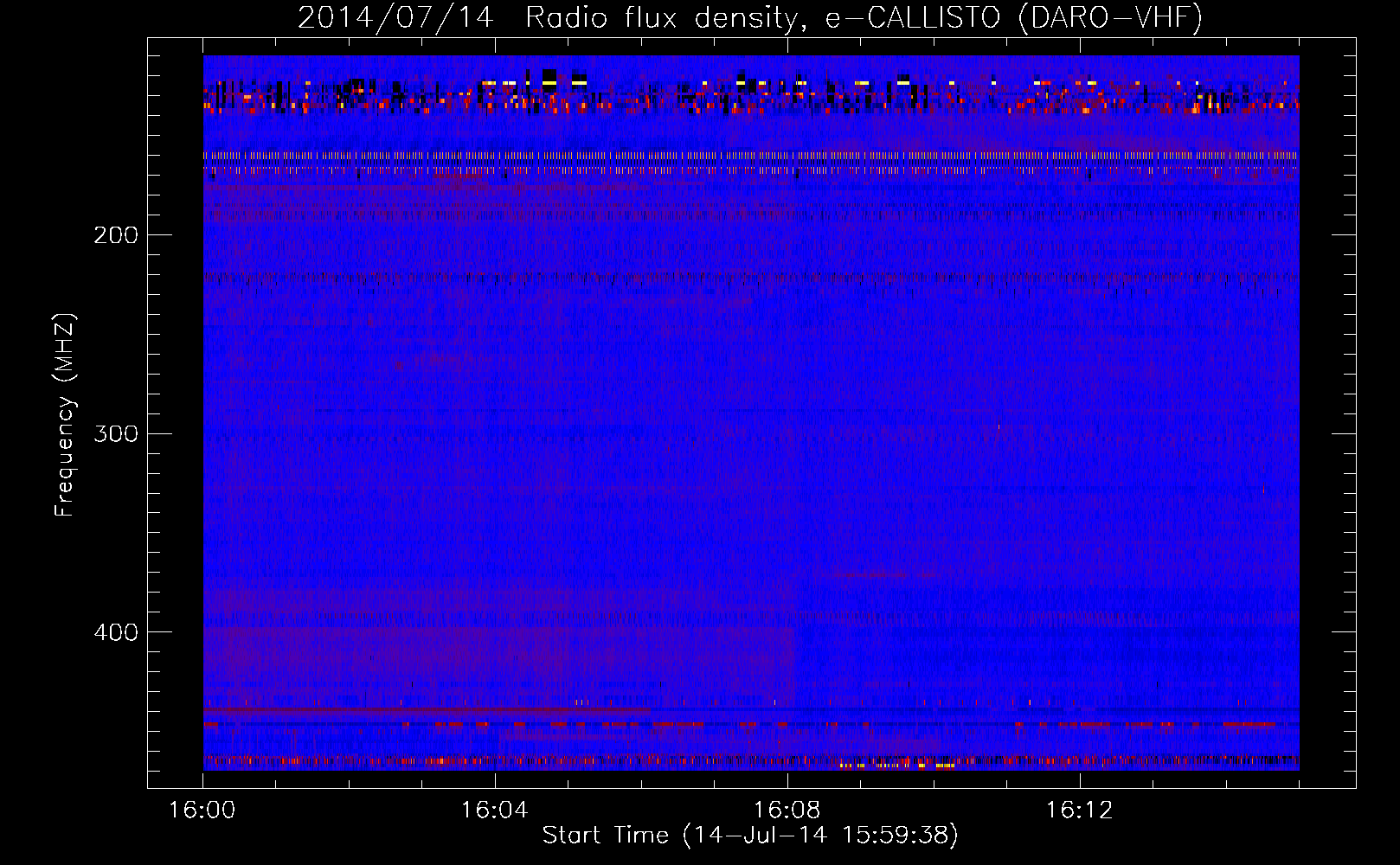Click the 'Frequency (MHZ)' axis label
The width and height of the screenshot is (1400, 865).
[65, 415]
